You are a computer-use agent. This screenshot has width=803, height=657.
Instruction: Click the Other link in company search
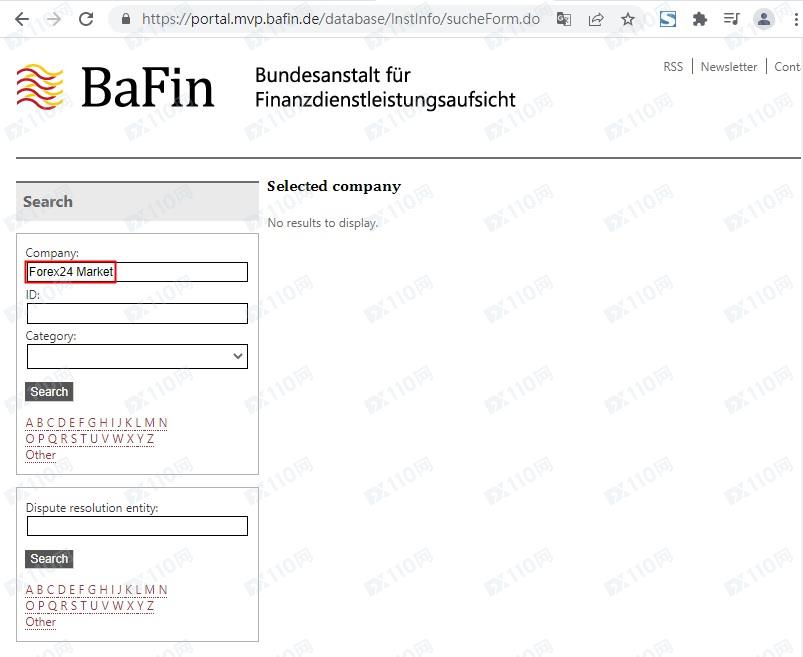(41, 455)
